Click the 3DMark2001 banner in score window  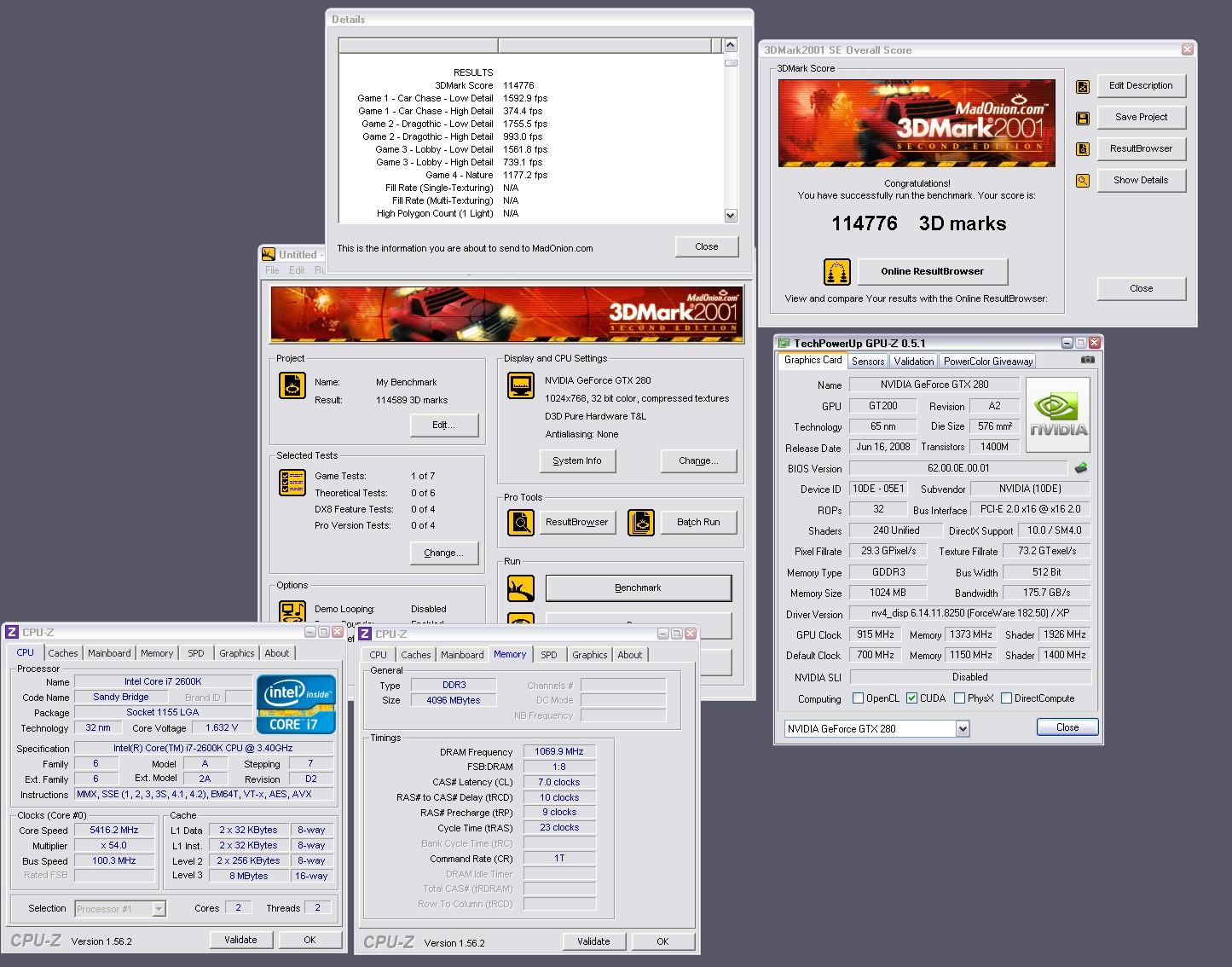coord(917,124)
